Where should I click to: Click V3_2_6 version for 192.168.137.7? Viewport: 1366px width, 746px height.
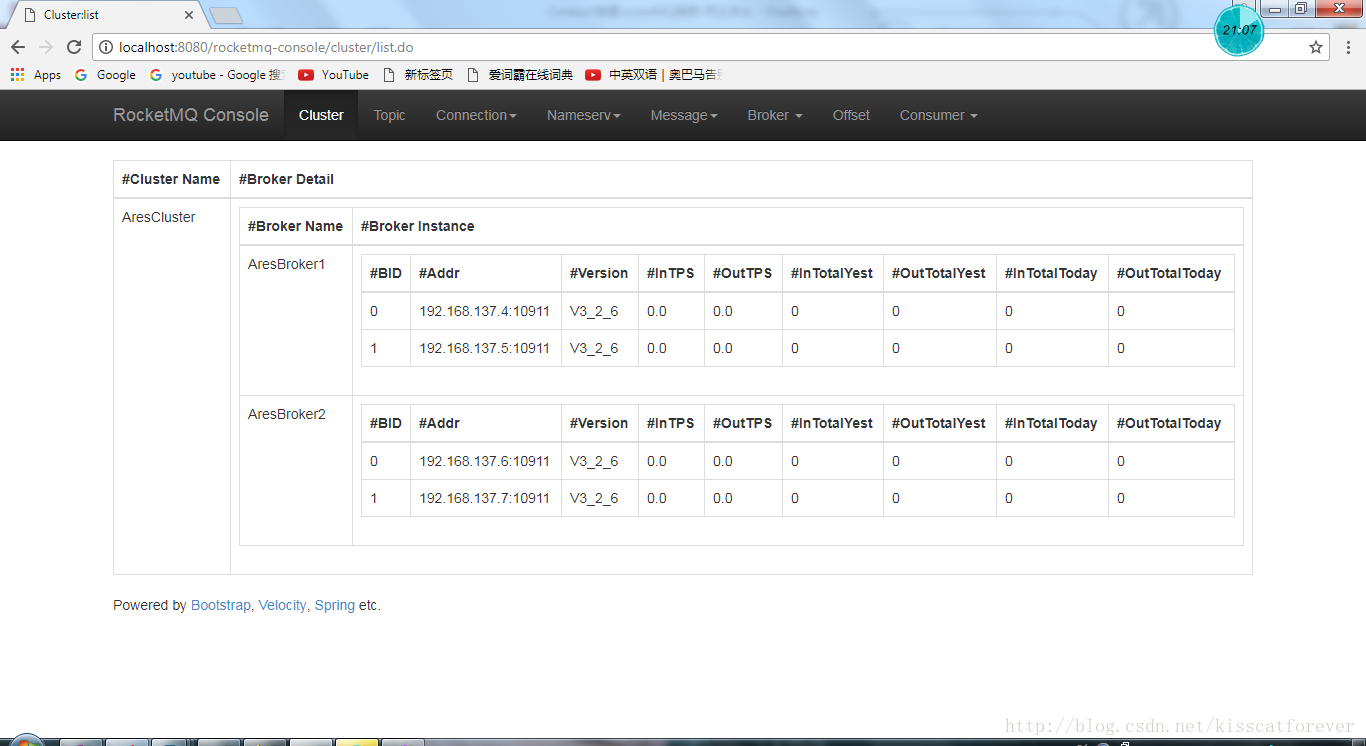[x=594, y=498]
